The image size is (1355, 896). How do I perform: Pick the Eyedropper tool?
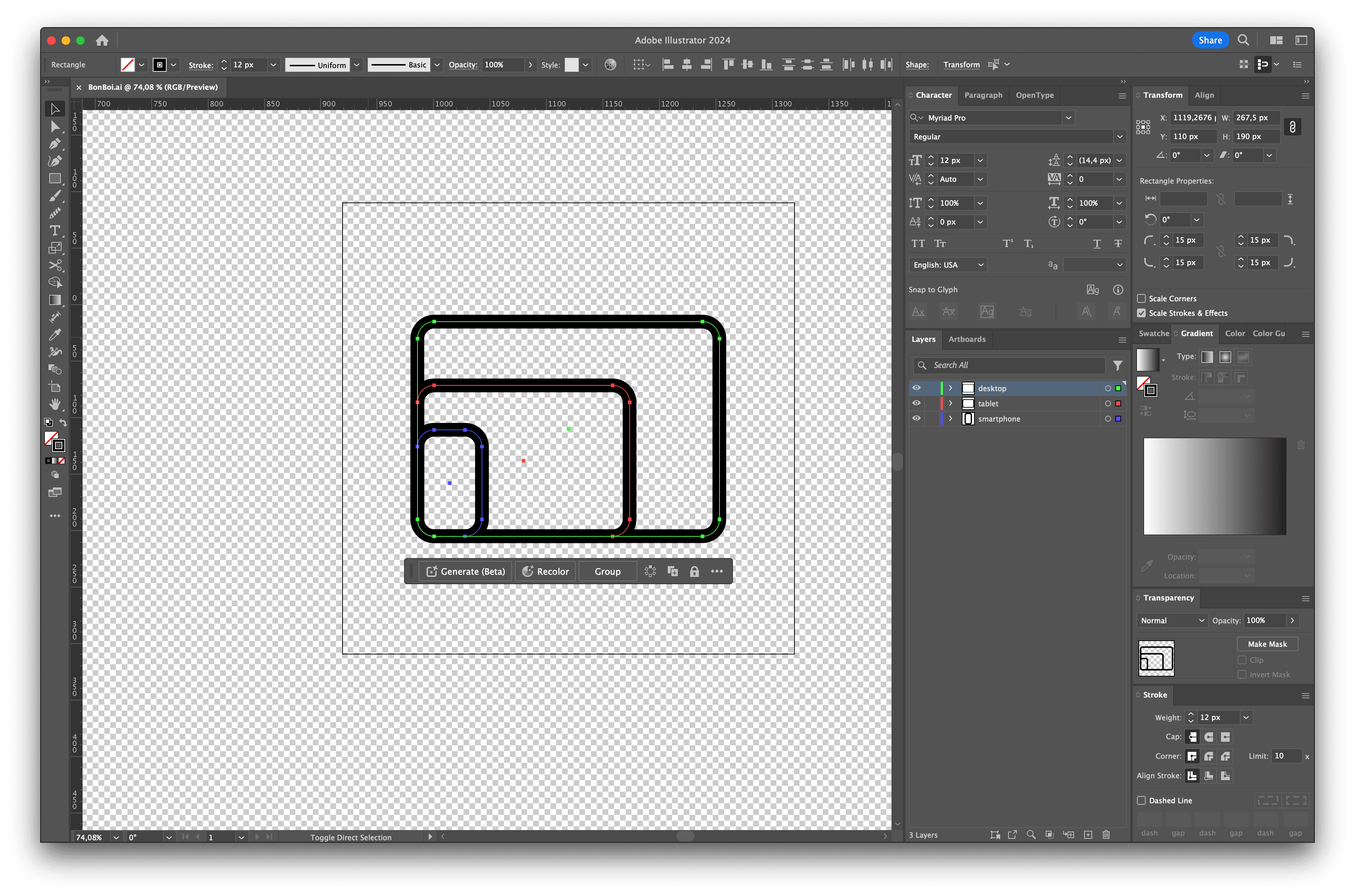pos(55,335)
